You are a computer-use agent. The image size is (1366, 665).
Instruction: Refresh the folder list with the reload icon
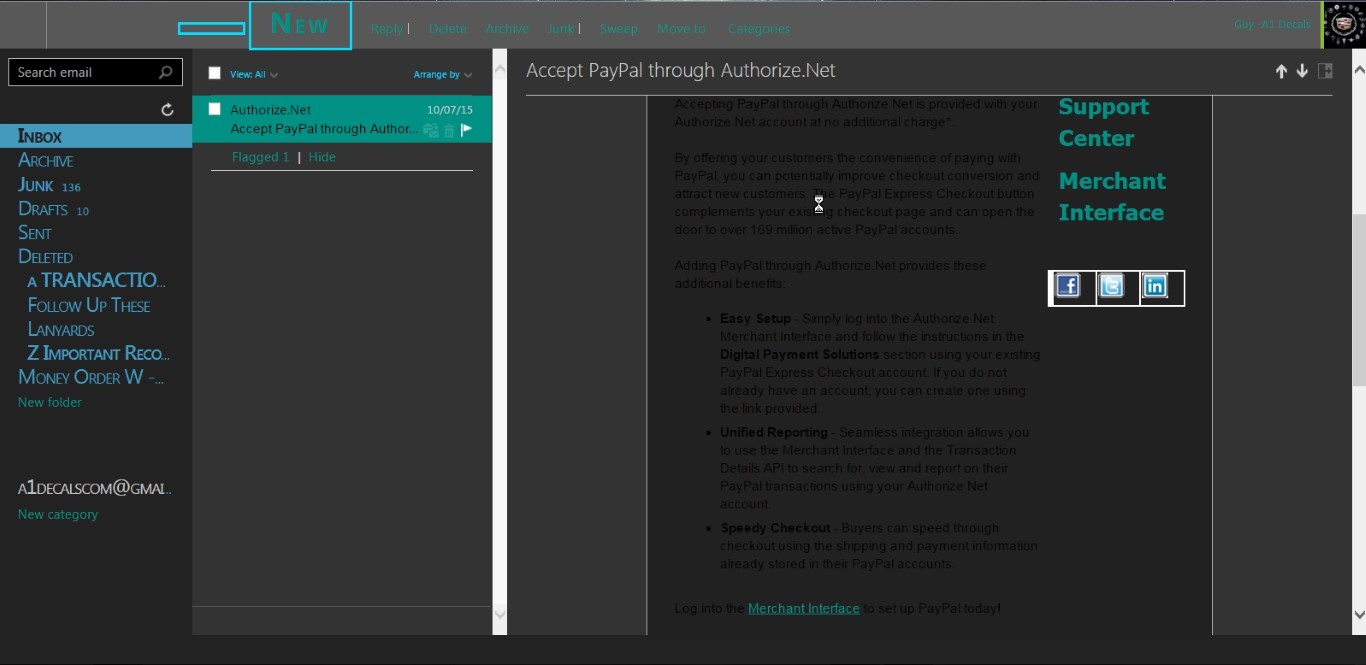(167, 110)
